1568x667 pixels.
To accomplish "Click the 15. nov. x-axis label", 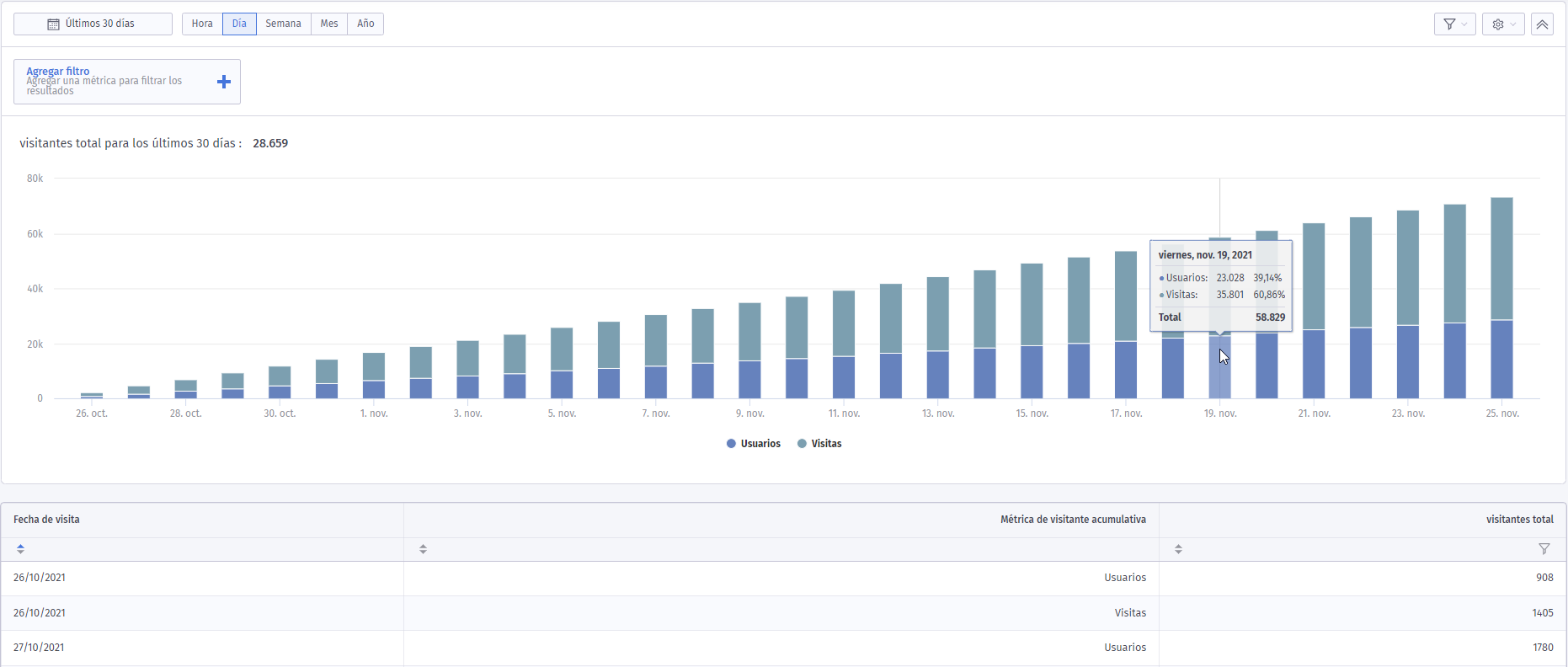I will [1032, 414].
